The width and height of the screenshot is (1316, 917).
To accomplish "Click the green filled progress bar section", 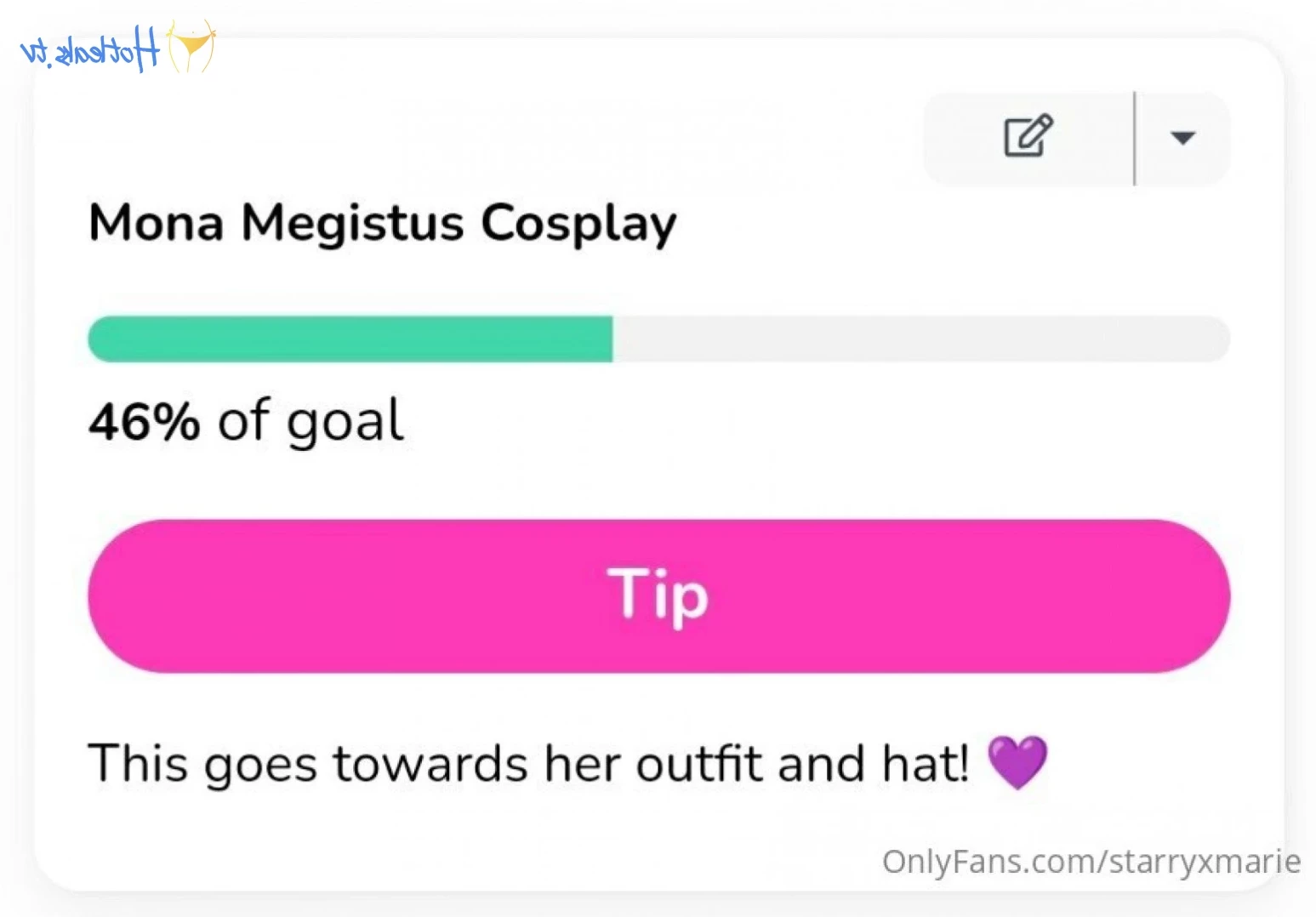I will click(350, 339).
